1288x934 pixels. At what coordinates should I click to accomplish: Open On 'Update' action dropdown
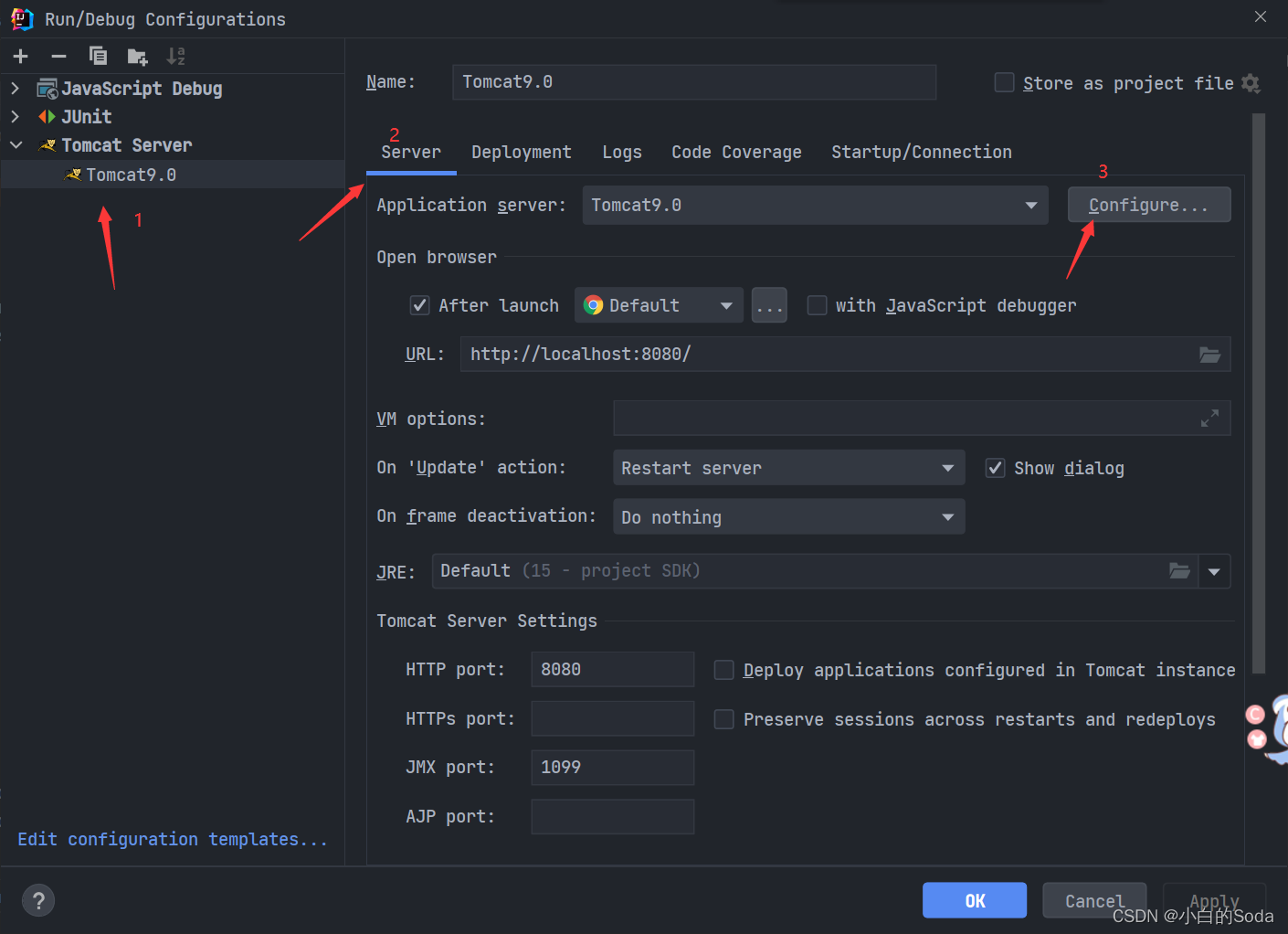pyautogui.click(x=789, y=468)
